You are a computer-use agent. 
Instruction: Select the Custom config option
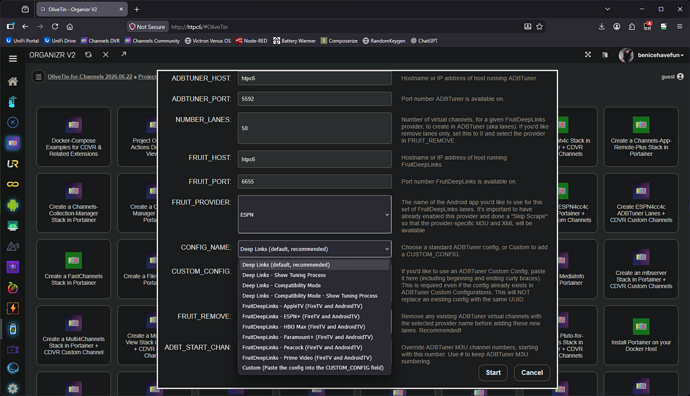click(x=314, y=368)
